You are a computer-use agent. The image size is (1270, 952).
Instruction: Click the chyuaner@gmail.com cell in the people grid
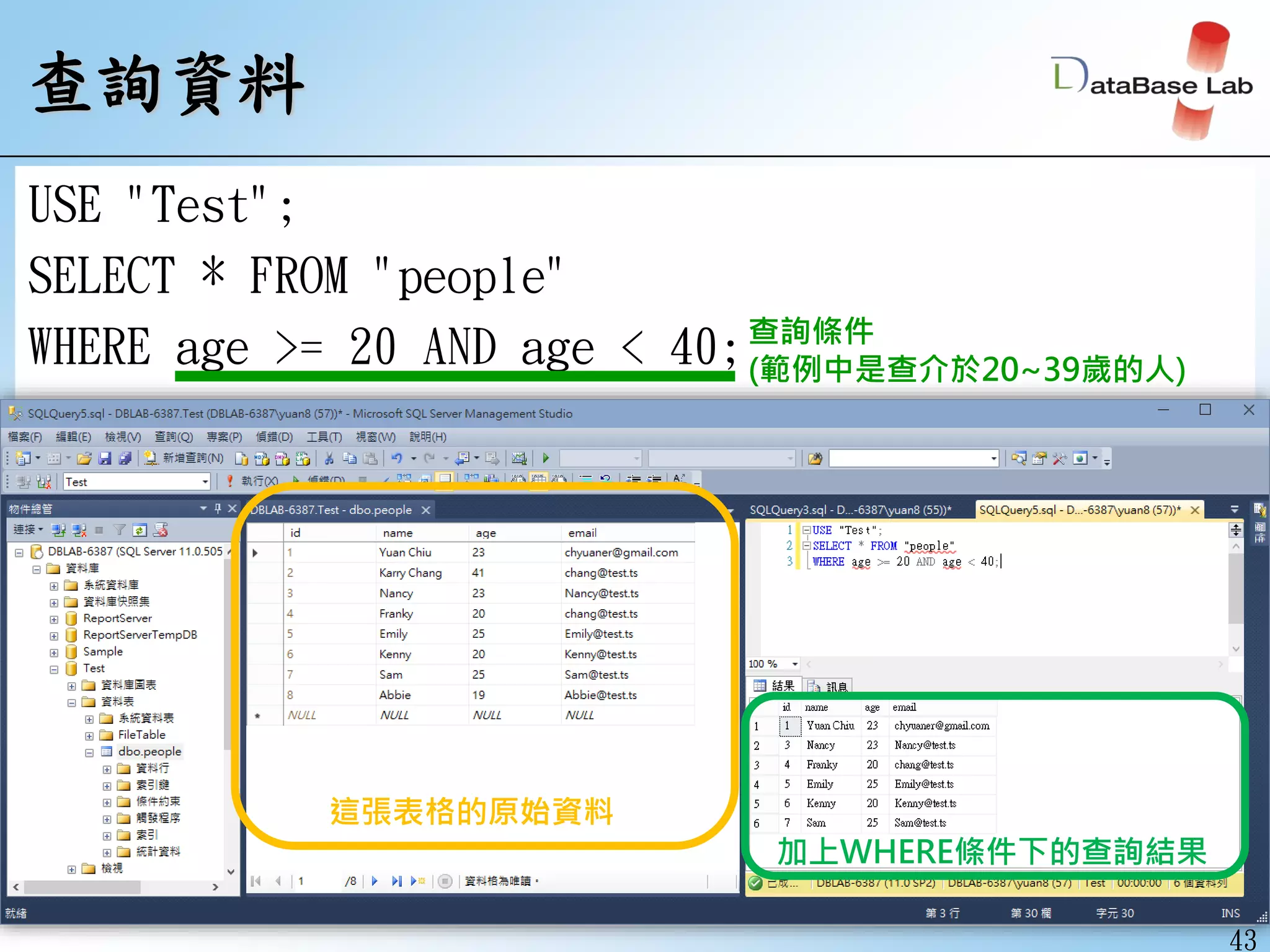tap(628, 552)
